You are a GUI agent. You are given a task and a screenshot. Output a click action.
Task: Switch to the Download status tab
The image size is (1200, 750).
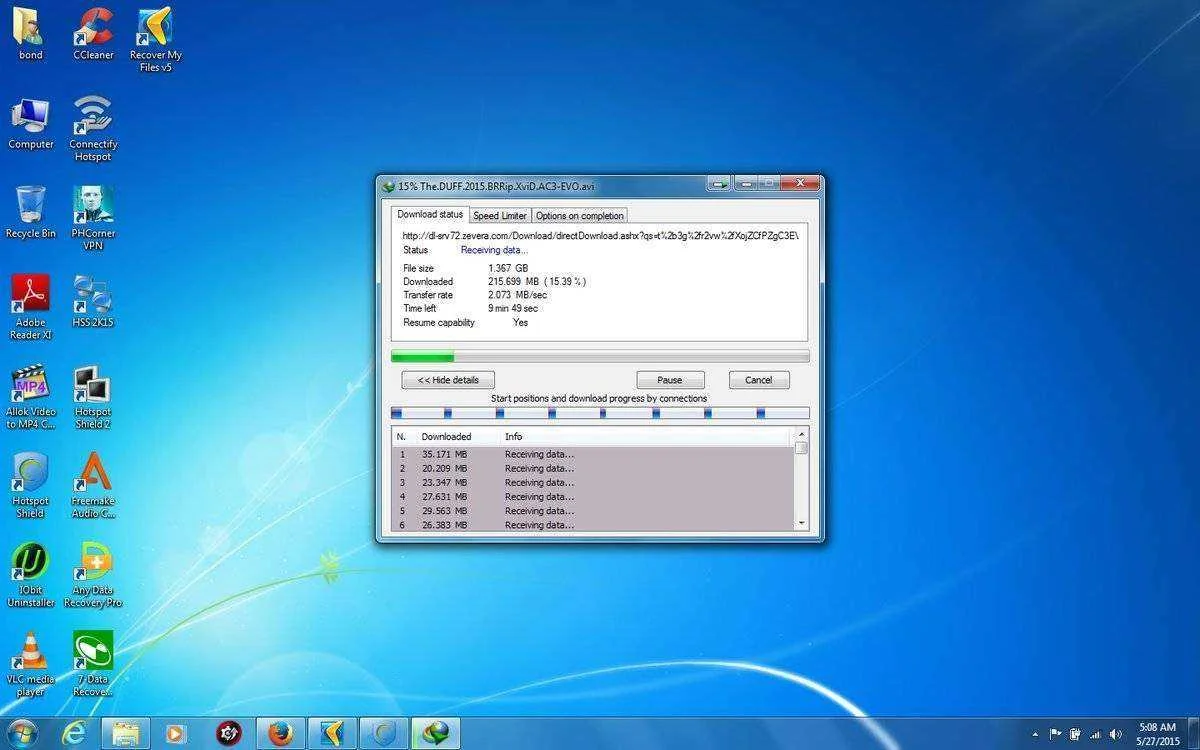(430, 214)
